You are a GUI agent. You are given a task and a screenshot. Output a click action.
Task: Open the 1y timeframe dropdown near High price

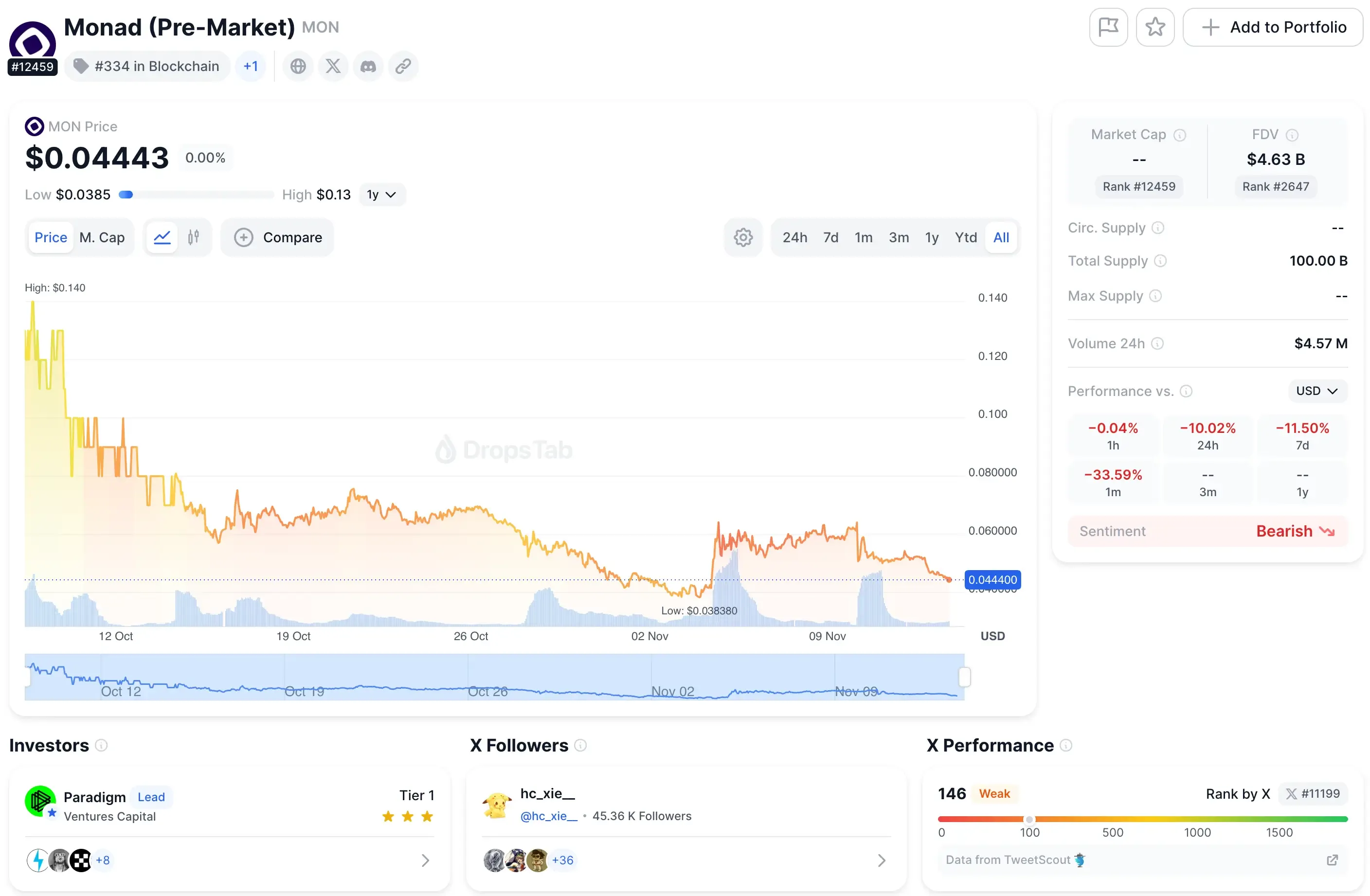pos(381,195)
